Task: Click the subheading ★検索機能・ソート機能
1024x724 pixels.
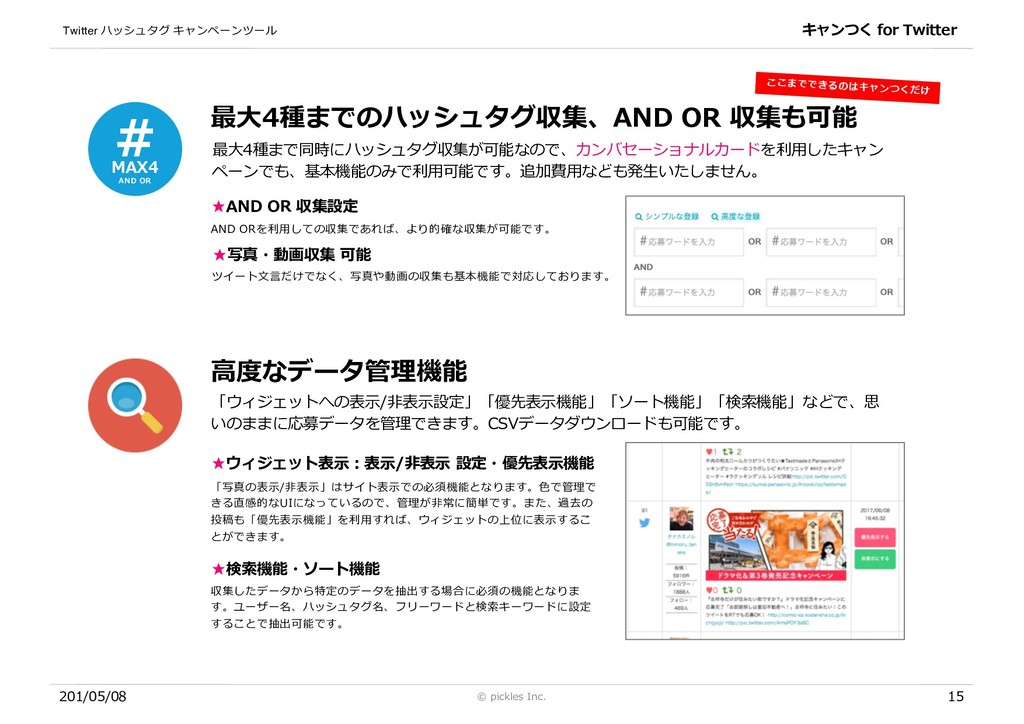Action: 295,569
